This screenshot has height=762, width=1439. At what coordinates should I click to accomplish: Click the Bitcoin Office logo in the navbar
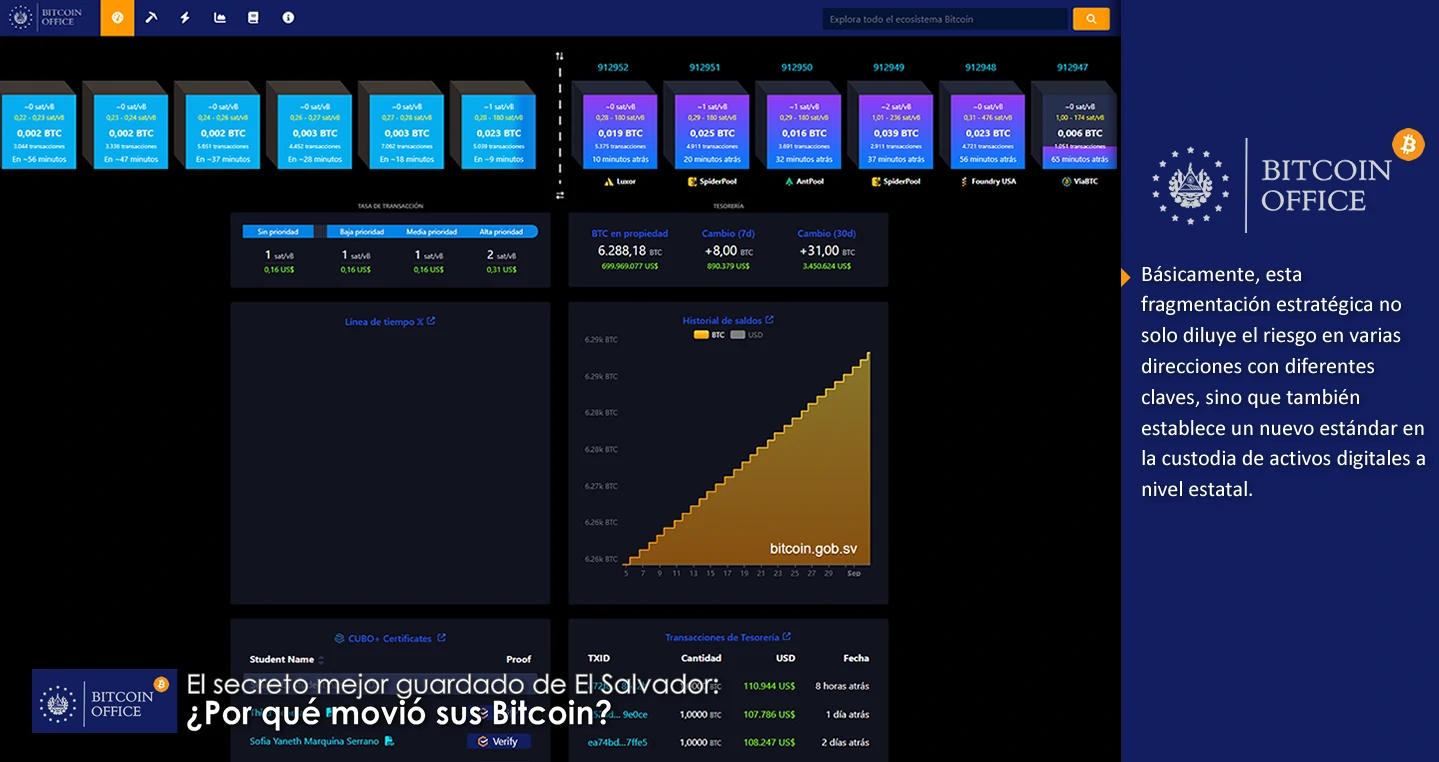[47, 17]
